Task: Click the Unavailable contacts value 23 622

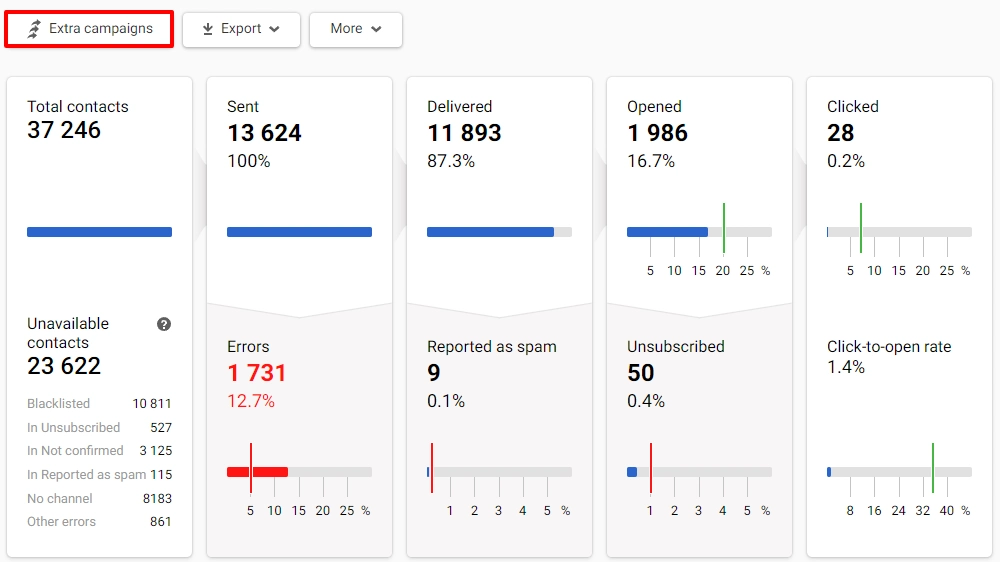Action: click(64, 366)
